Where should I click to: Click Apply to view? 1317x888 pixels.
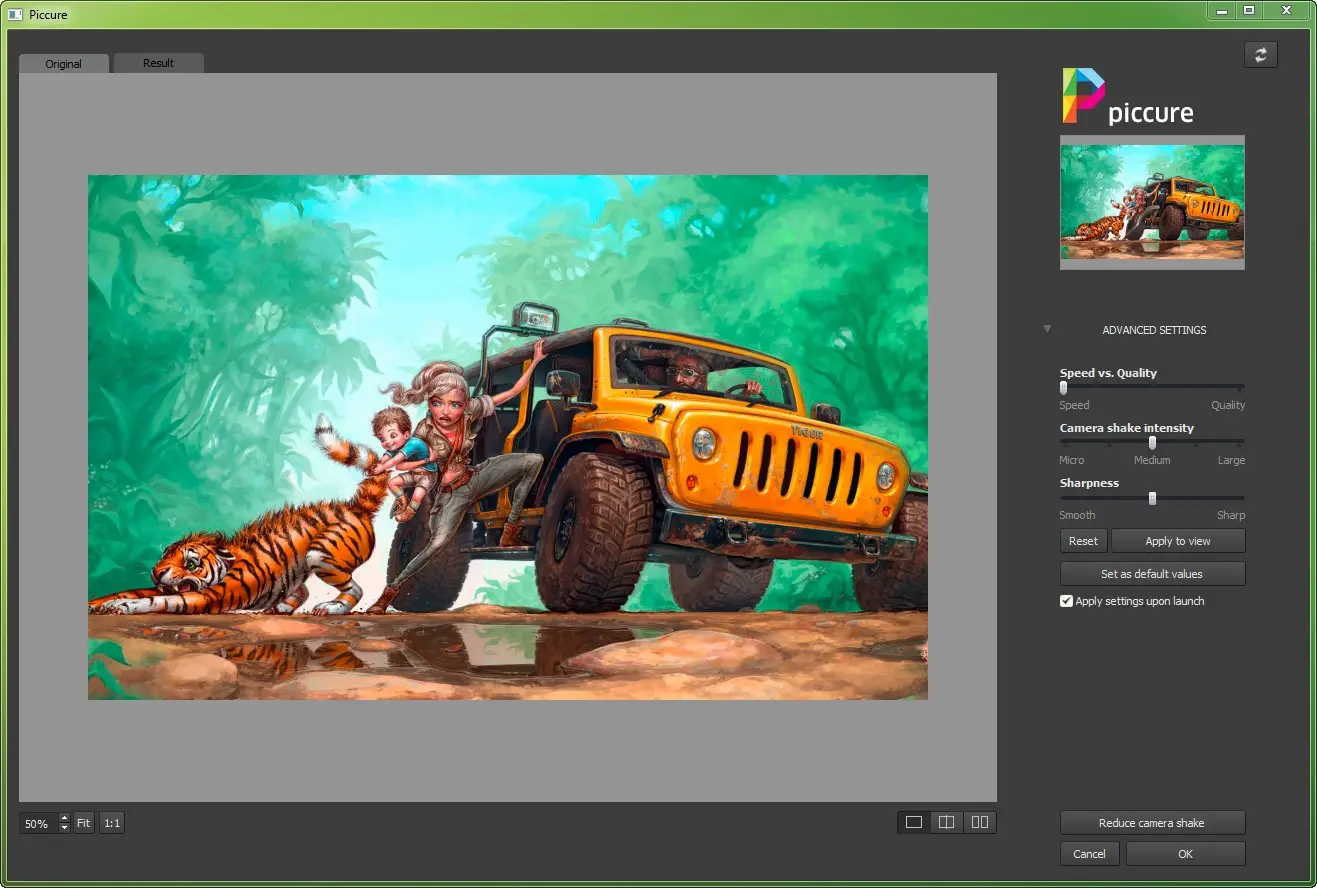[x=1177, y=540]
